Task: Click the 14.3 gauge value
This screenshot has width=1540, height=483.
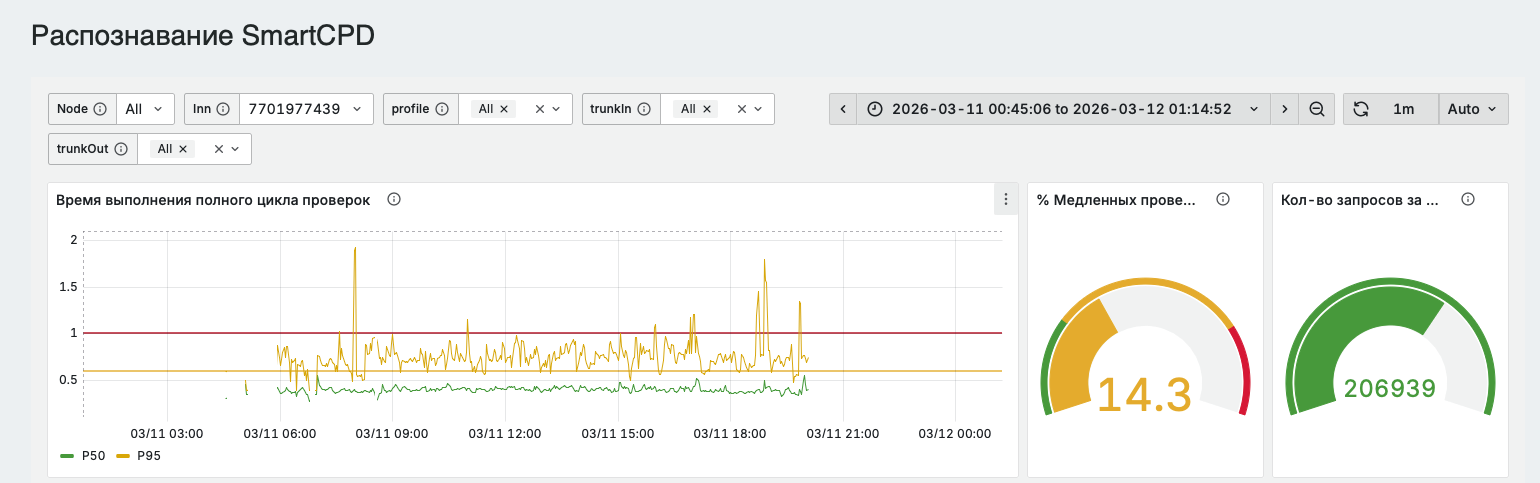Action: [1145, 393]
